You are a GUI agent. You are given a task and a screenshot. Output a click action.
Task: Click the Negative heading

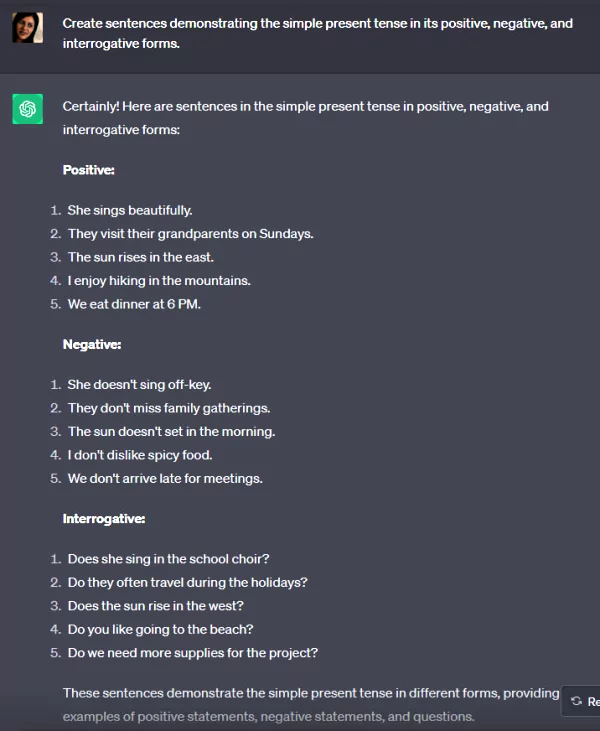click(x=92, y=345)
